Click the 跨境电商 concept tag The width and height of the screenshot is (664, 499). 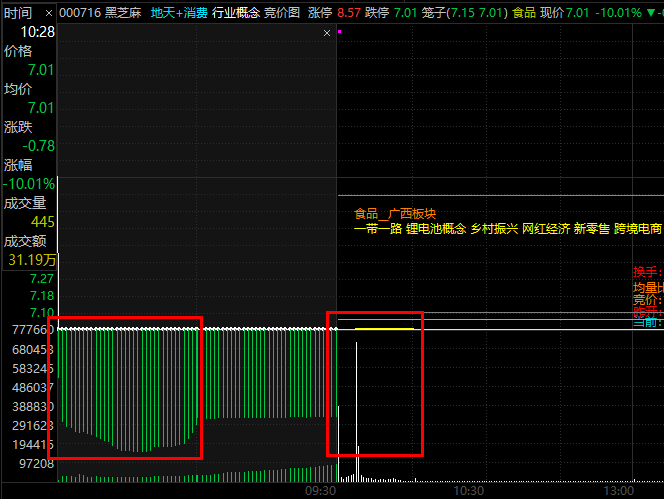coord(638,229)
